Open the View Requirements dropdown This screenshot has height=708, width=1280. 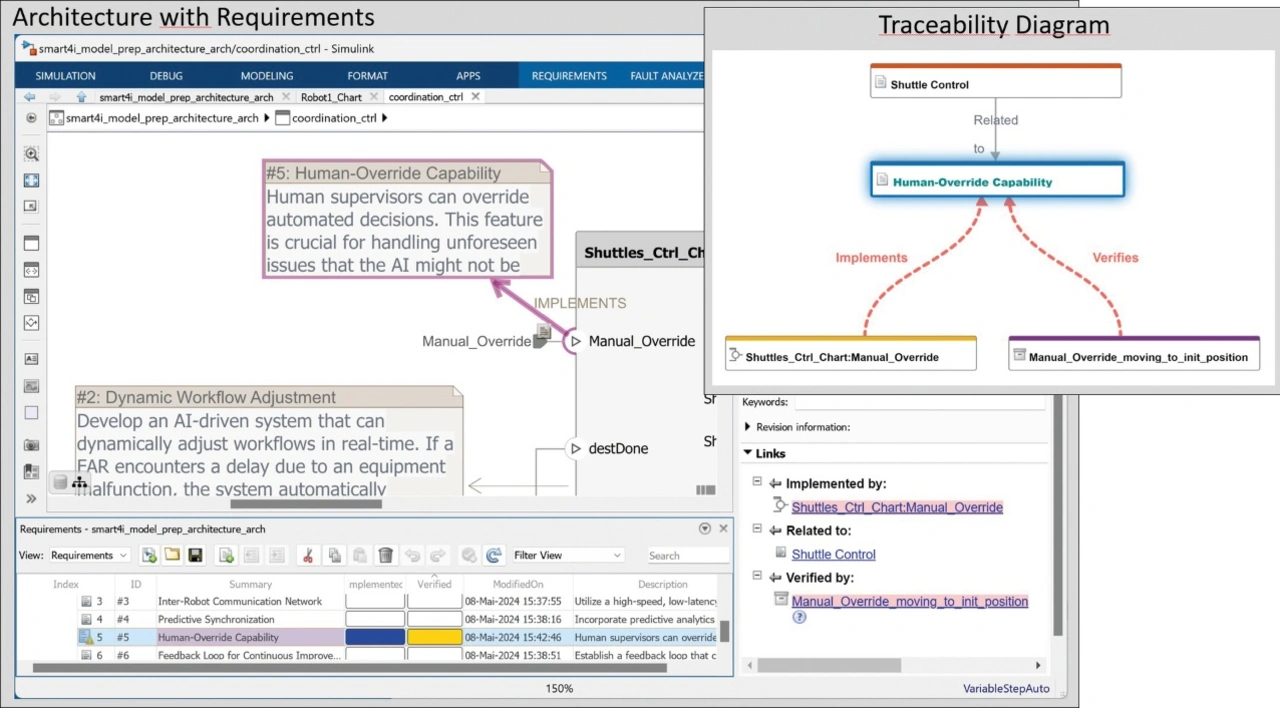pos(89,556)
